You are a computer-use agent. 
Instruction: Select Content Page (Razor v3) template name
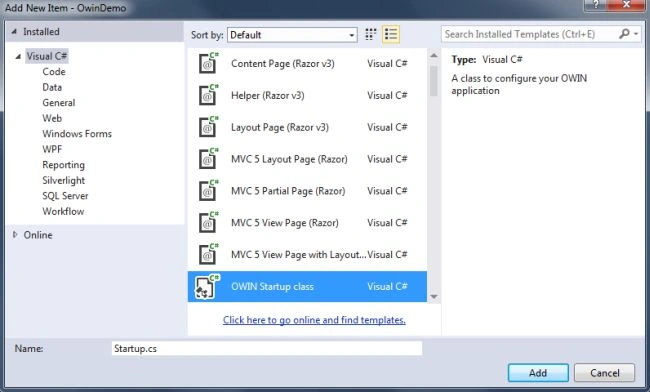283,63
